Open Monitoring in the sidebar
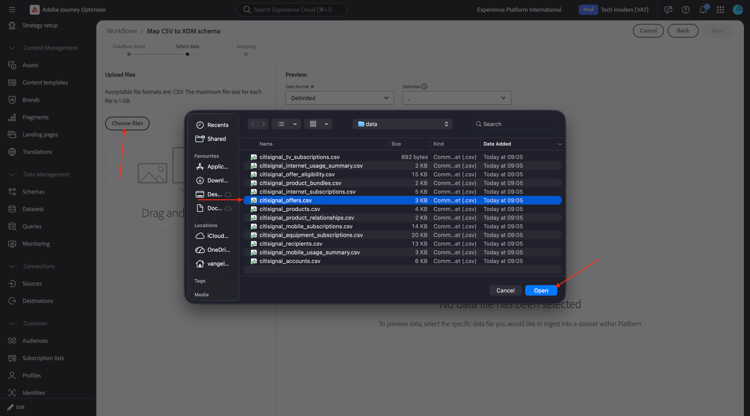The image size is (750, 416). tap(36, 243)
